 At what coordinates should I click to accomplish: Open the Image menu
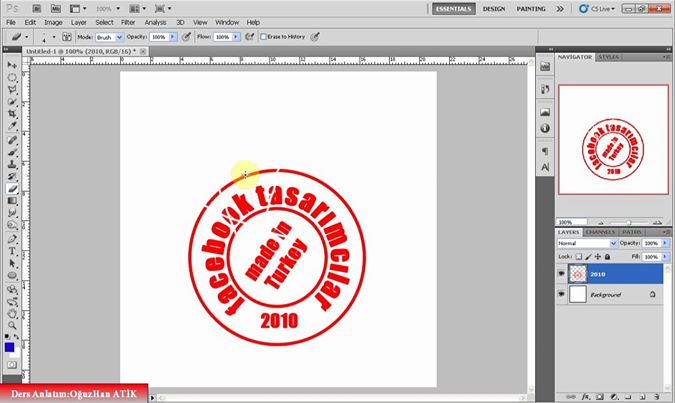[53, 22]
